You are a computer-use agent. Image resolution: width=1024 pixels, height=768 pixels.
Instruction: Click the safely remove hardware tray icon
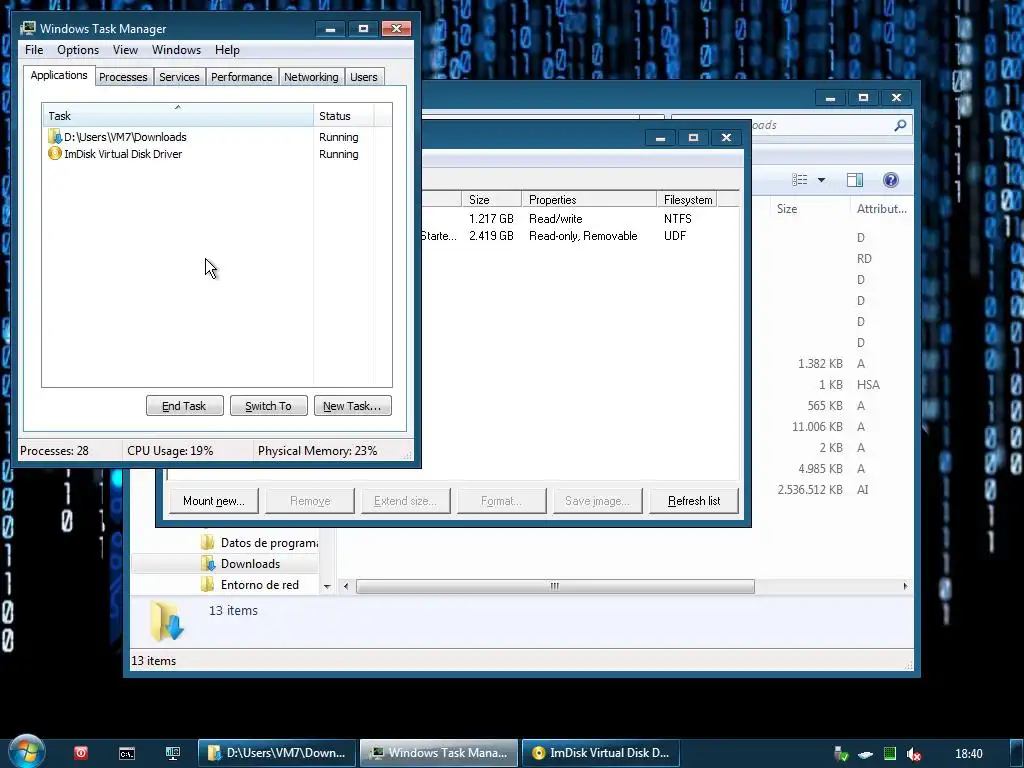pos(841,754)
